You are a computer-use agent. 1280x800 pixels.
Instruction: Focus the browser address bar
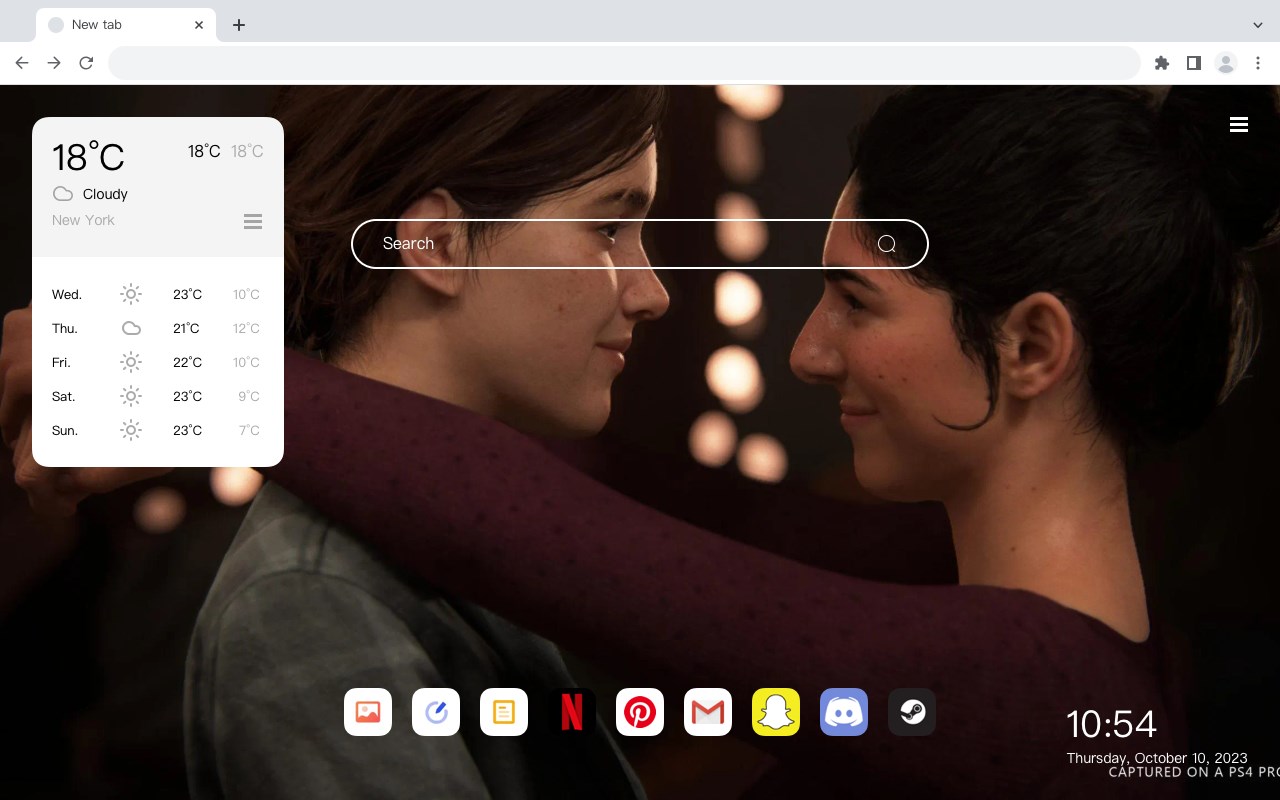pos(624,63)
